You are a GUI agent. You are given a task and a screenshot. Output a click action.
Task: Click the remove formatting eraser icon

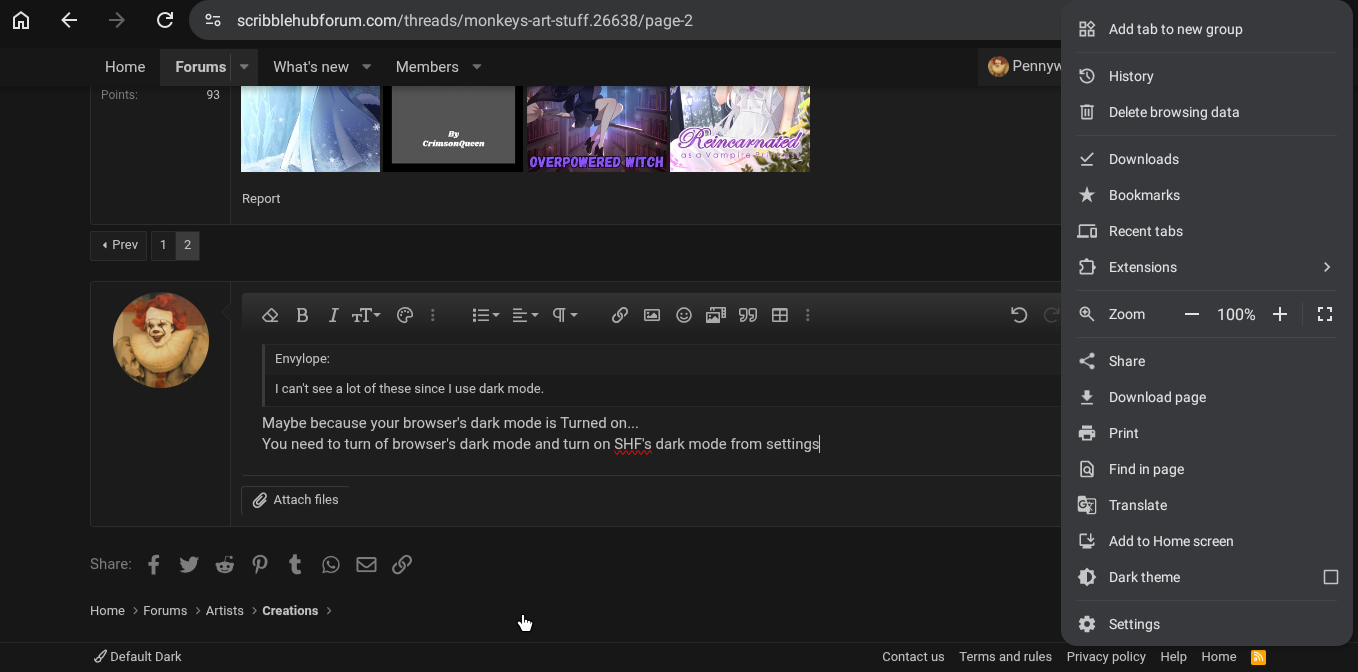(270, 315)
